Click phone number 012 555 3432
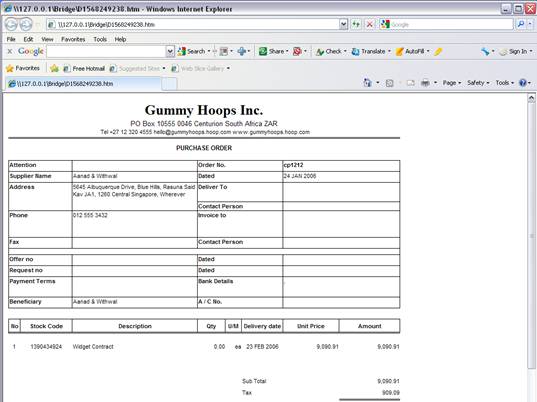The width and height of the screenshot is (537, 402). [x=90, y=215]
